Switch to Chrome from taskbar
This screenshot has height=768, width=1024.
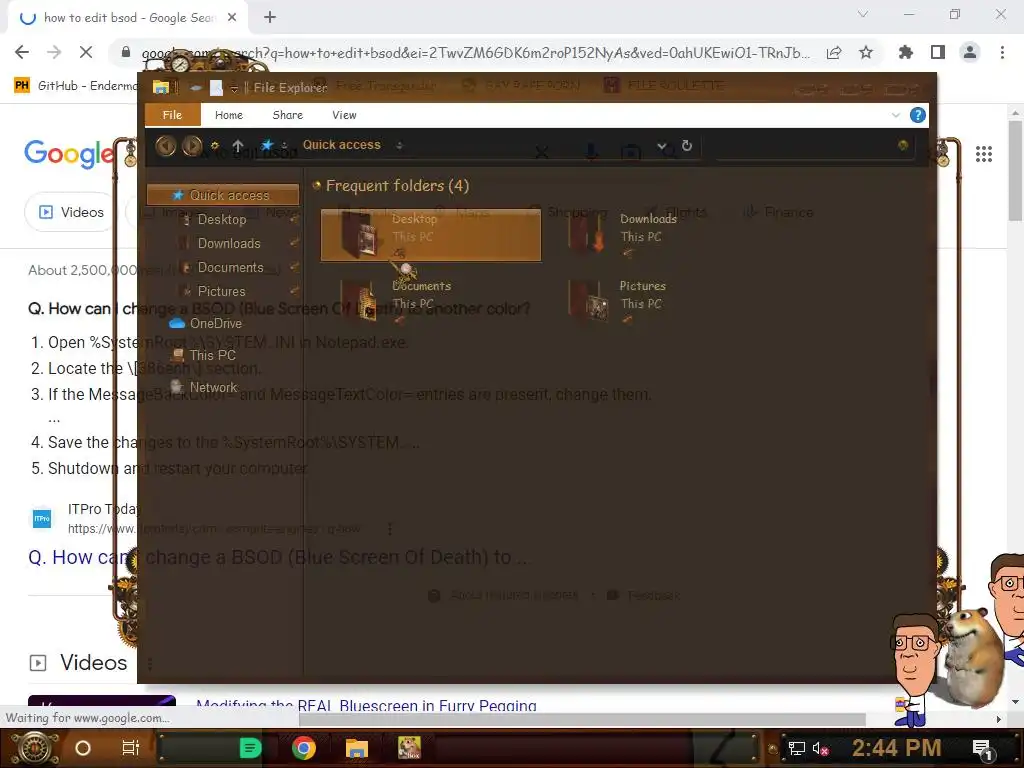click(x=304, y=748)
